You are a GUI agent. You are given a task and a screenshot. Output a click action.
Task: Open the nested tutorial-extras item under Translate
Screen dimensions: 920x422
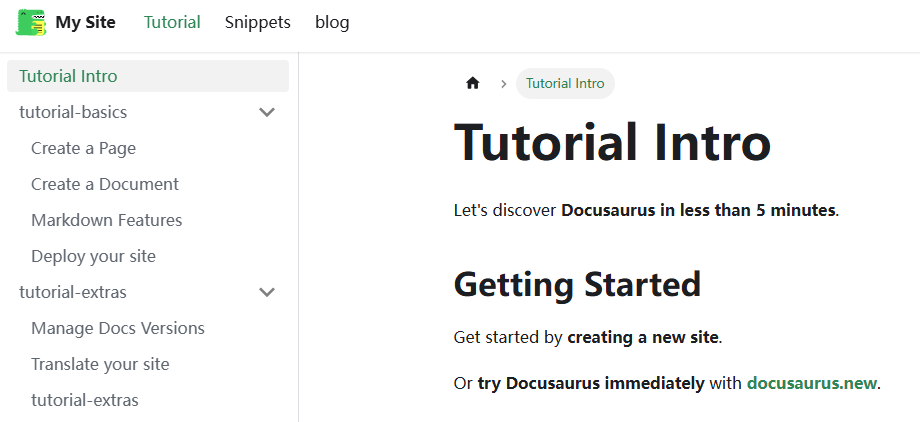(85, 400)
